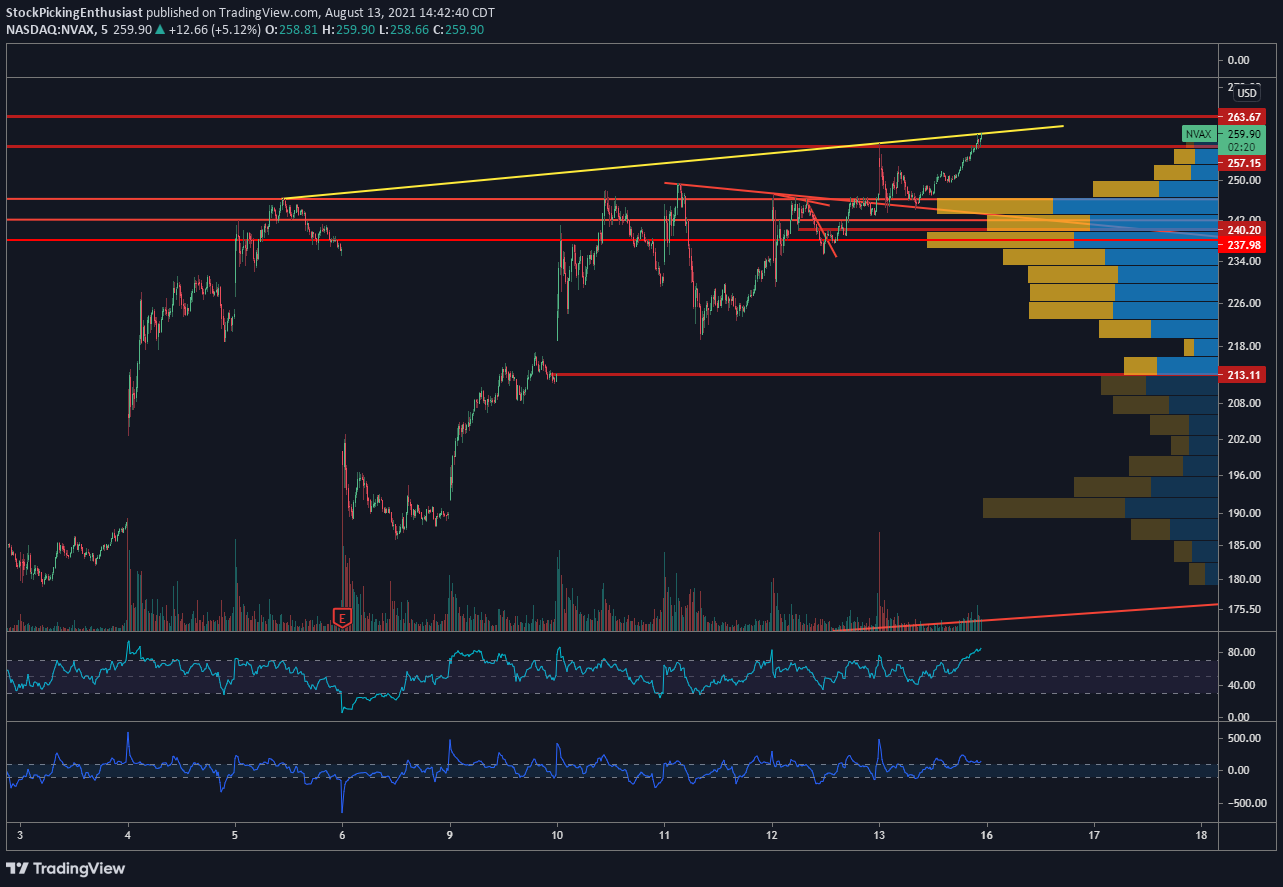Click the TradingView logo at bottom left
Screen dimensions: 1283x887
[66, 868]
